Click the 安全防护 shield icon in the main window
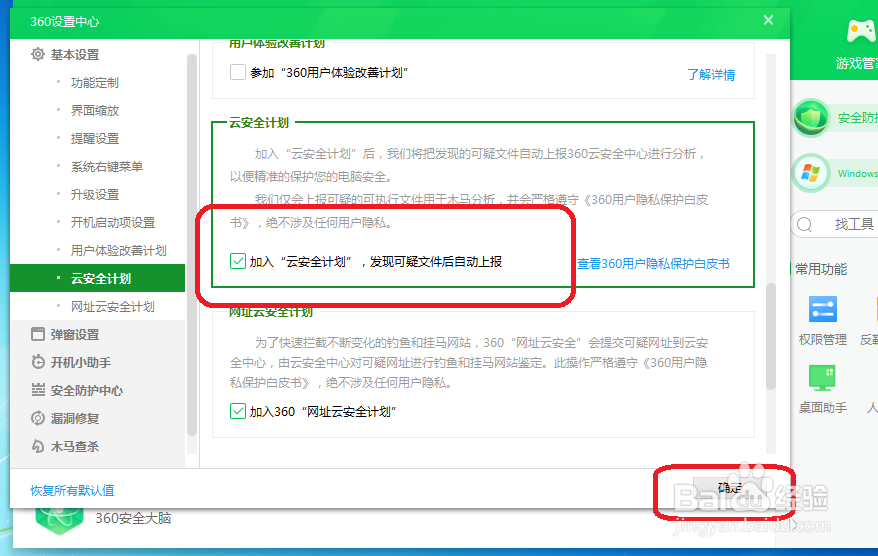Screen dimensions: 878x556 tap(810, 118)
